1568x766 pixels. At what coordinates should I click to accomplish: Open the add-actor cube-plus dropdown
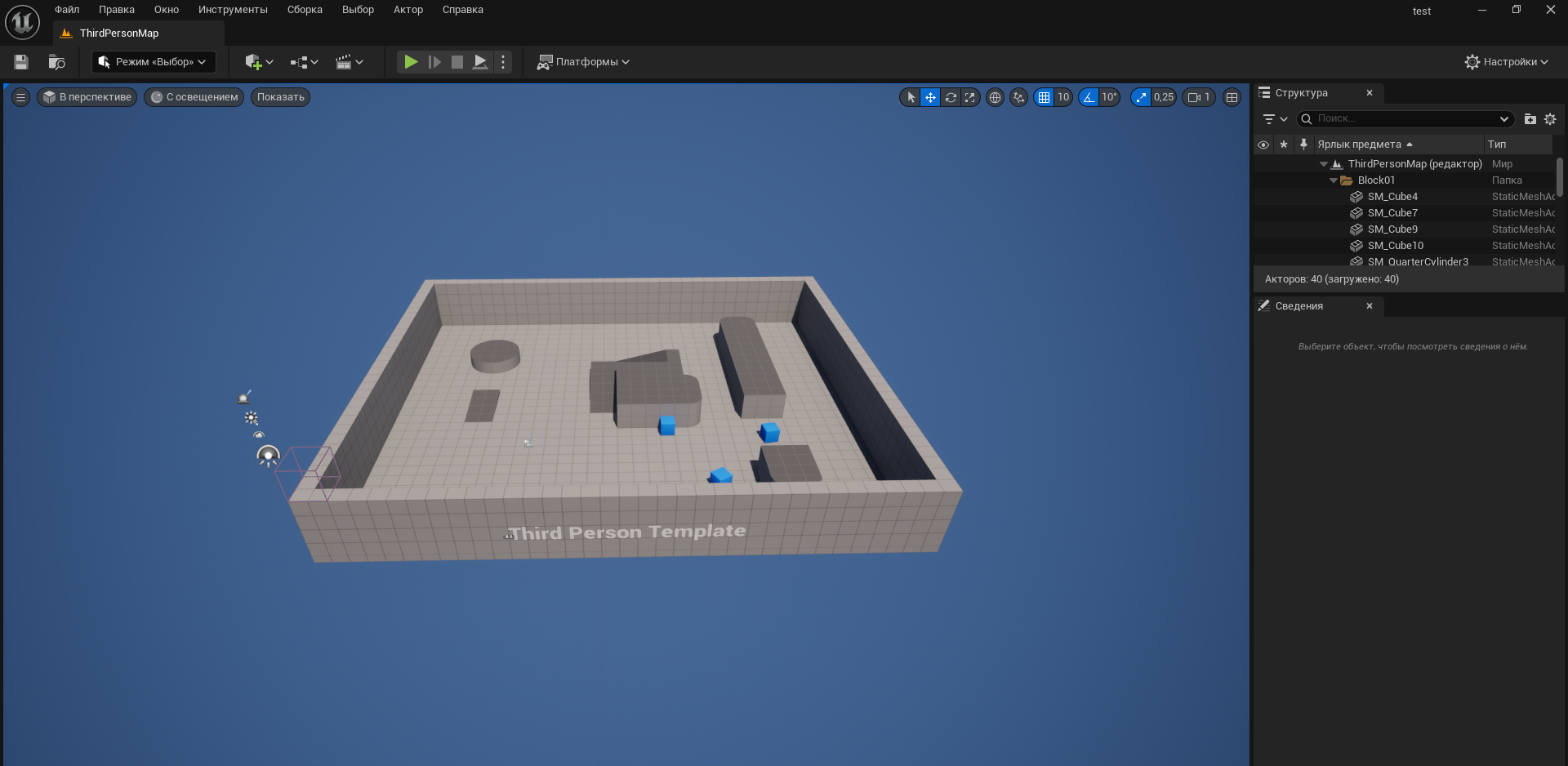click(259, 62)
